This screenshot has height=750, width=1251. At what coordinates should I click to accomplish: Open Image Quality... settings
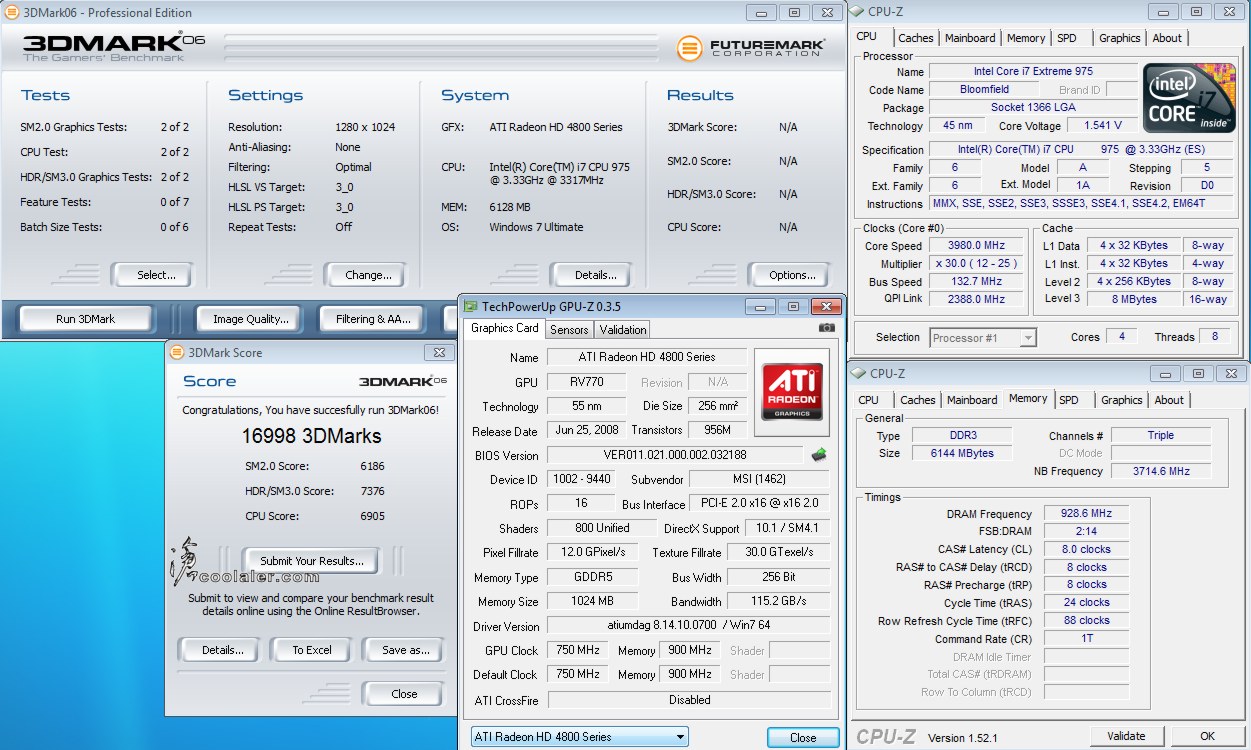click(251, 319)
